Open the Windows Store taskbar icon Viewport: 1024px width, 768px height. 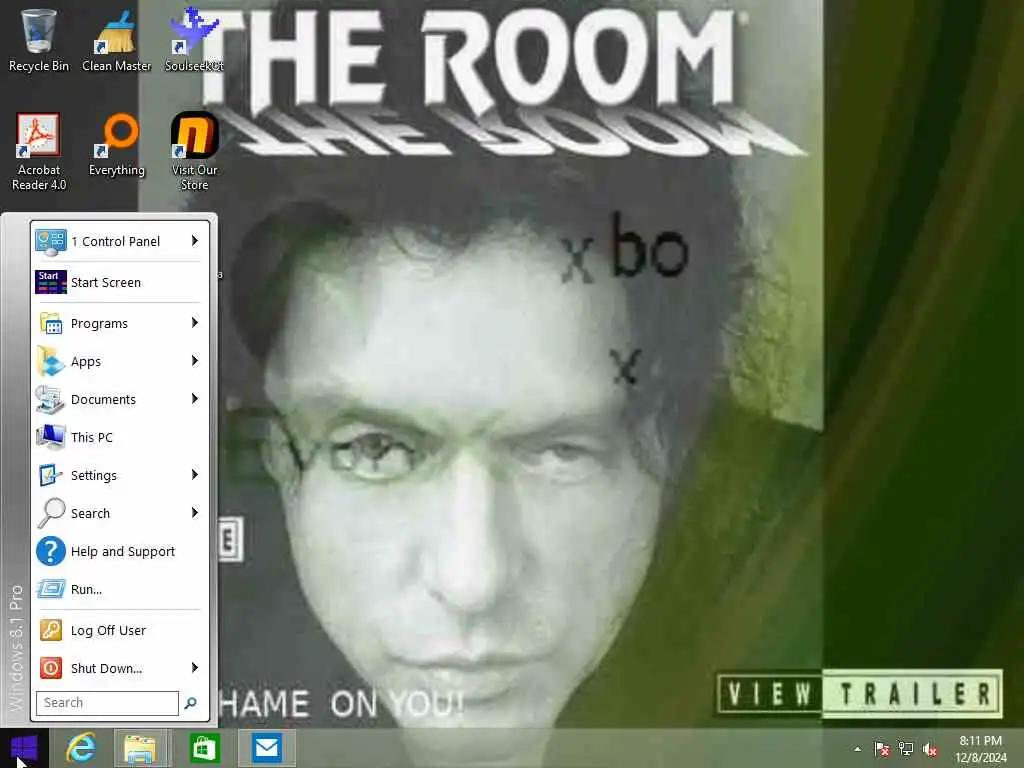click(204, 748)
